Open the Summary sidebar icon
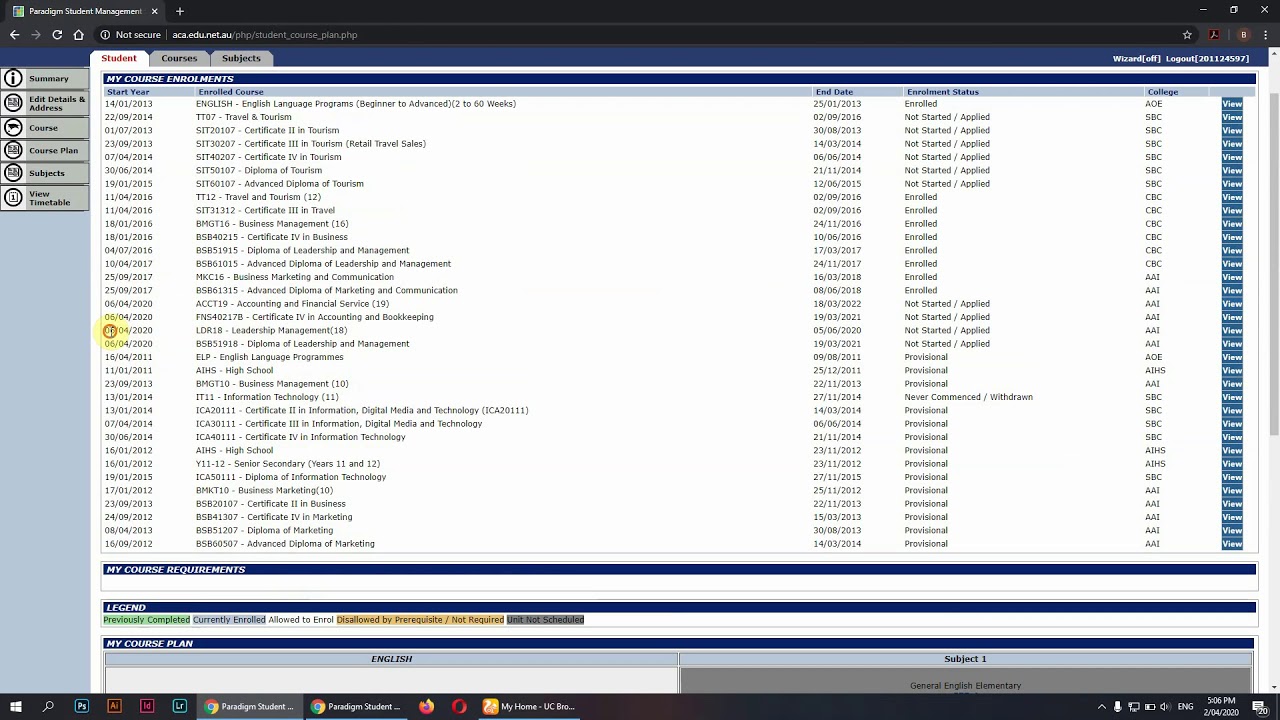Image resolution: width=1280 pixels, height=720 pixels. (x=14, y=78)
